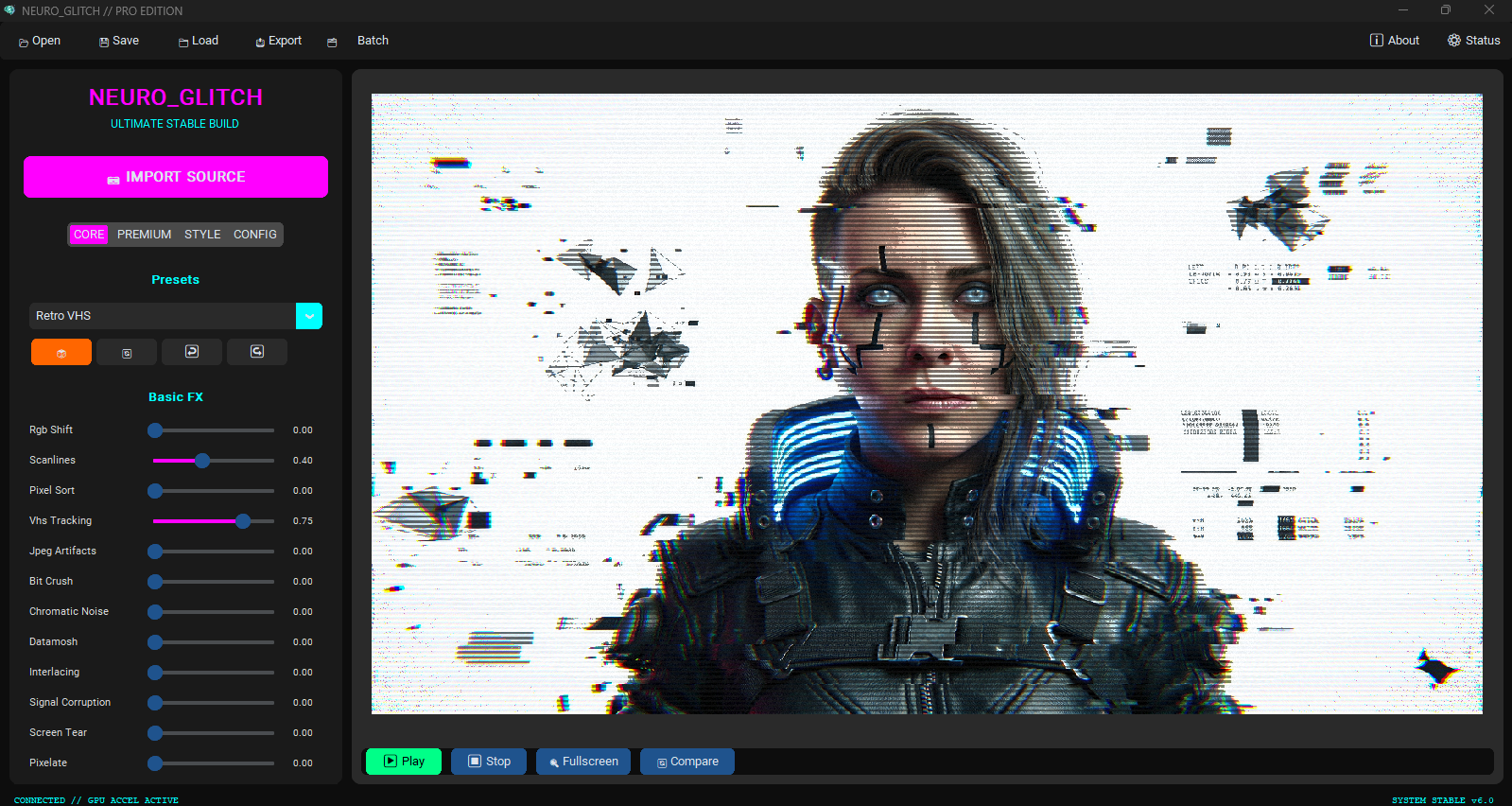This screenshot has height=806, width=1512.
Task: Click the Stop playback button
Action: pos(489,762)
